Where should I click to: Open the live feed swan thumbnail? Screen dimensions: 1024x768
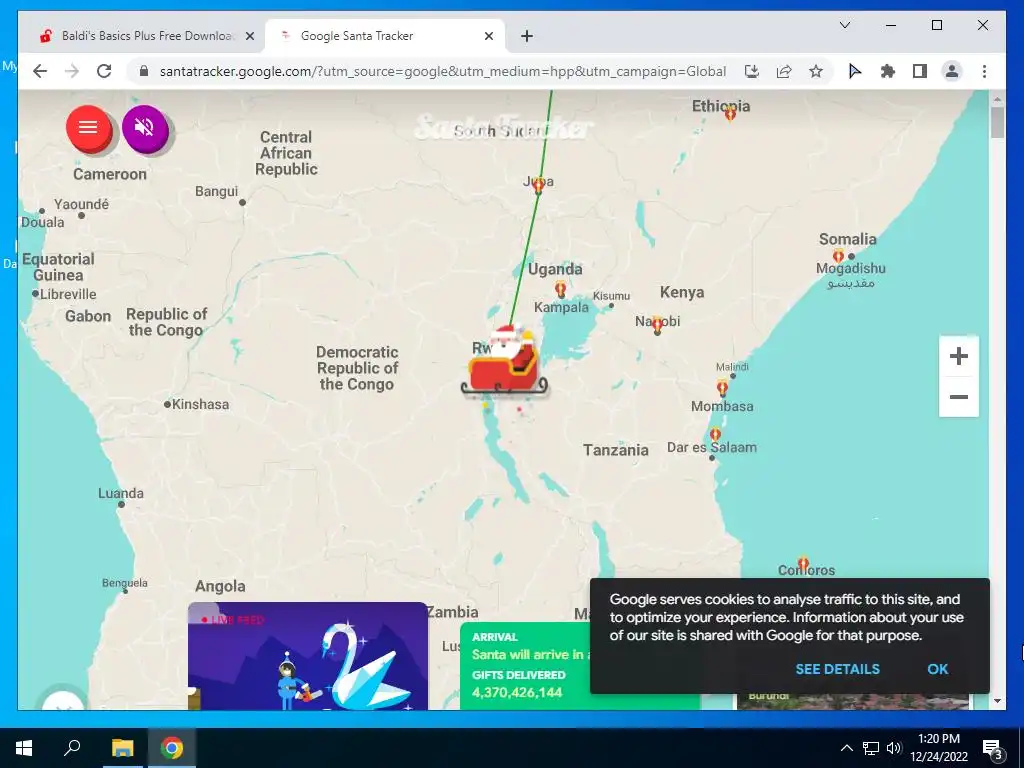(x=308, y=656)
